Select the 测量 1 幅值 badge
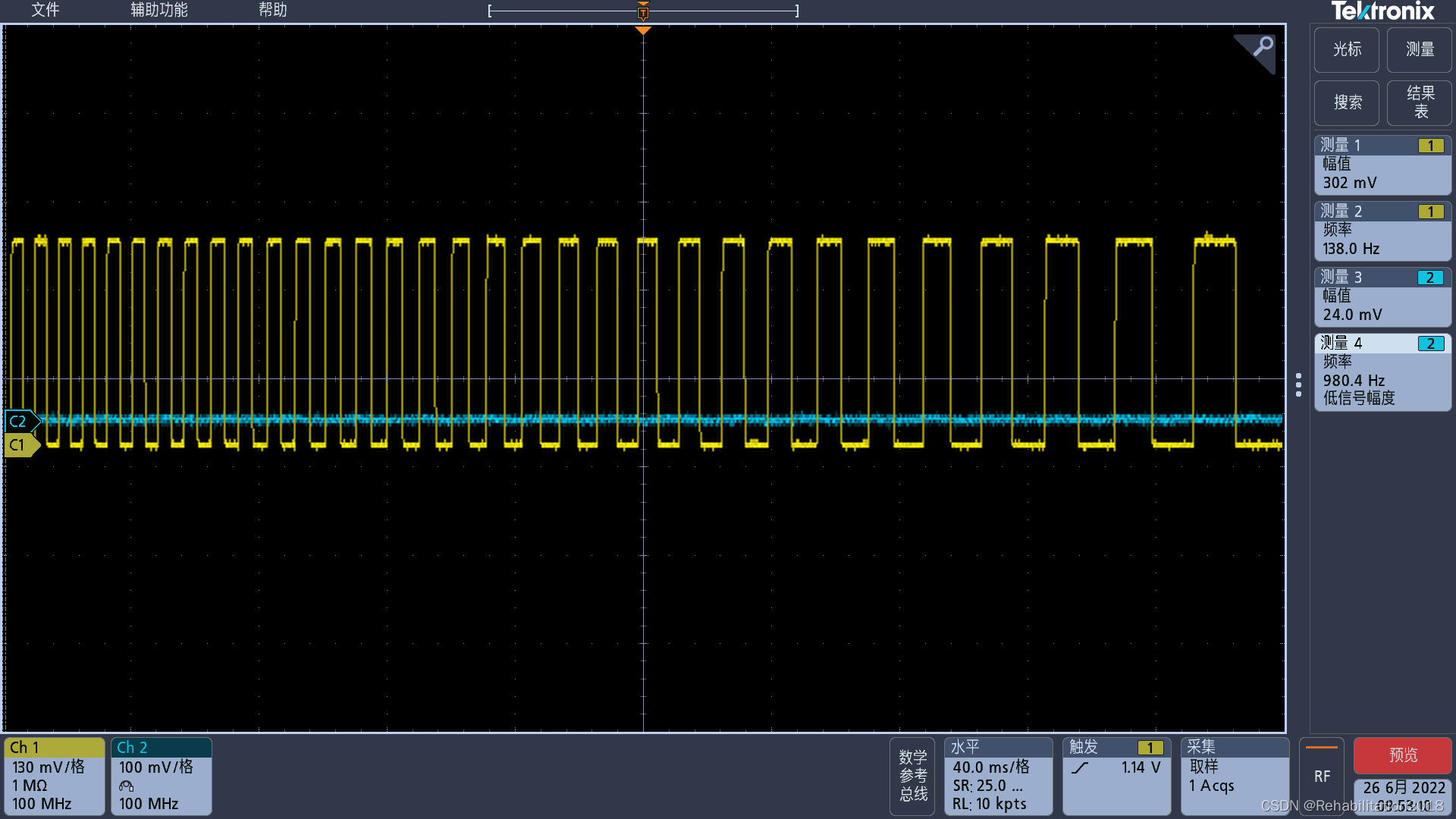Image resolution: width=1456 pixels, height=819 pixels. (1382, 165)
